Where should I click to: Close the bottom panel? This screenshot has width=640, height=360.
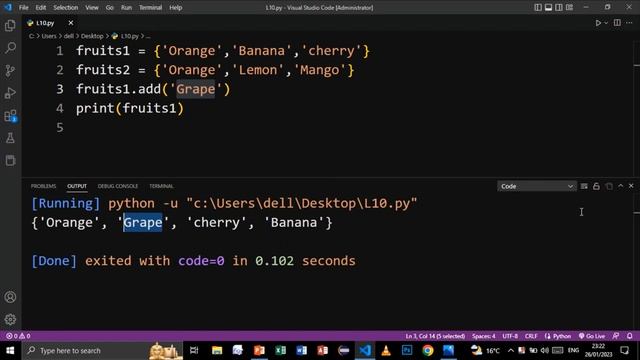coord(631,186)
